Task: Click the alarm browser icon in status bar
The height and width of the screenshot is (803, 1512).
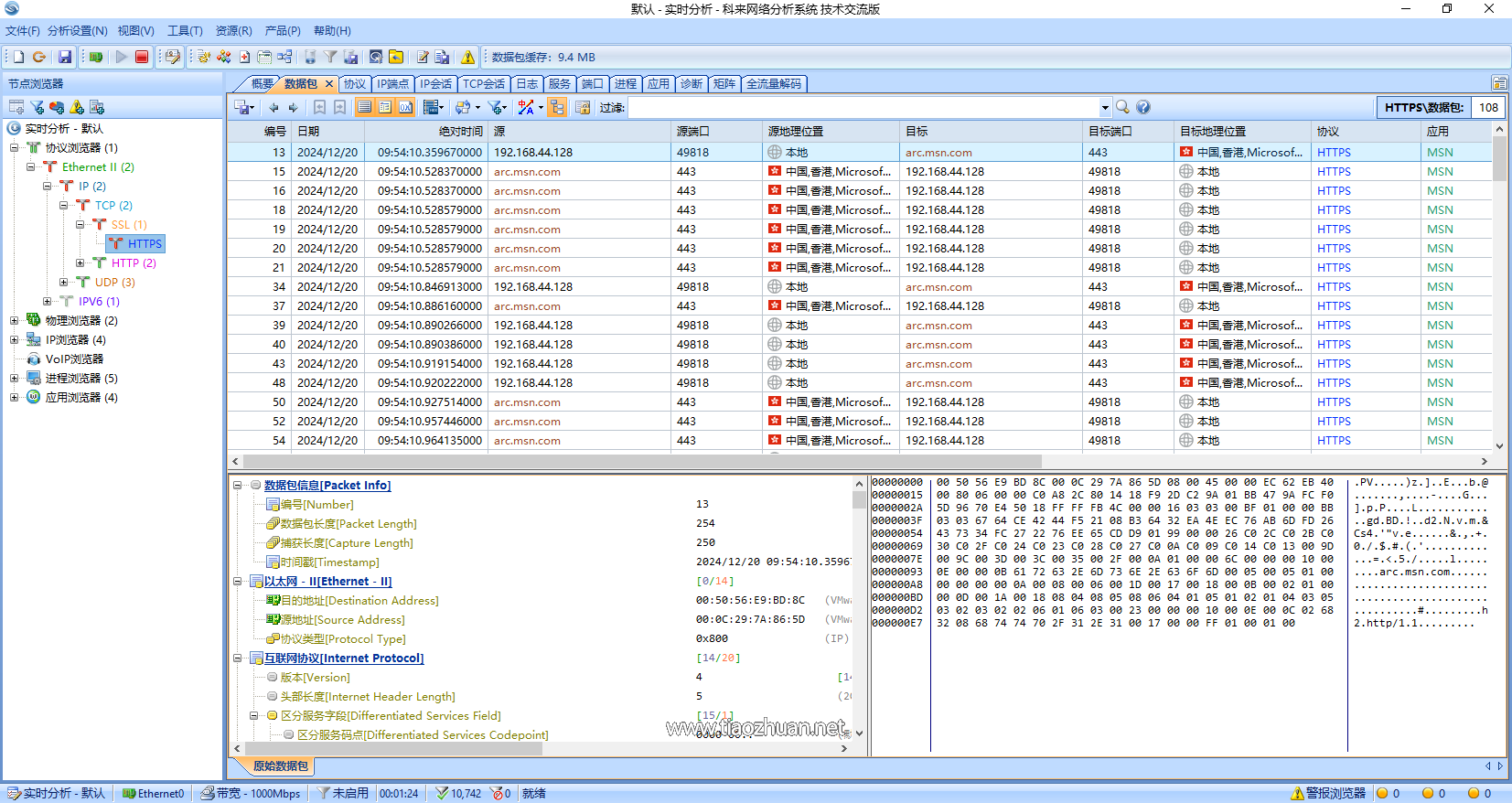Action: 1328,793
